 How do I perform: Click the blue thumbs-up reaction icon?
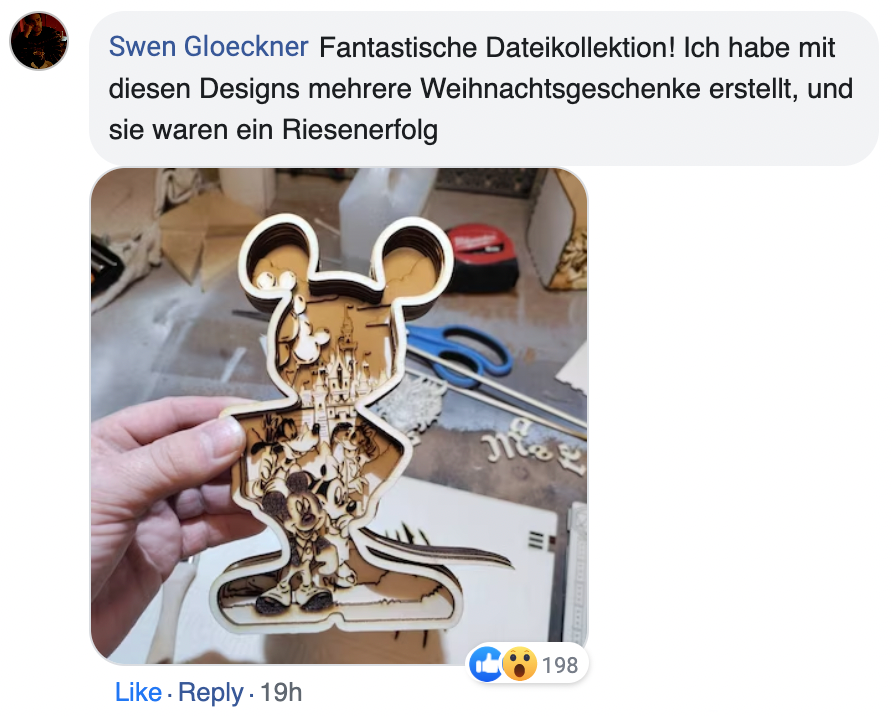(485, 664)
